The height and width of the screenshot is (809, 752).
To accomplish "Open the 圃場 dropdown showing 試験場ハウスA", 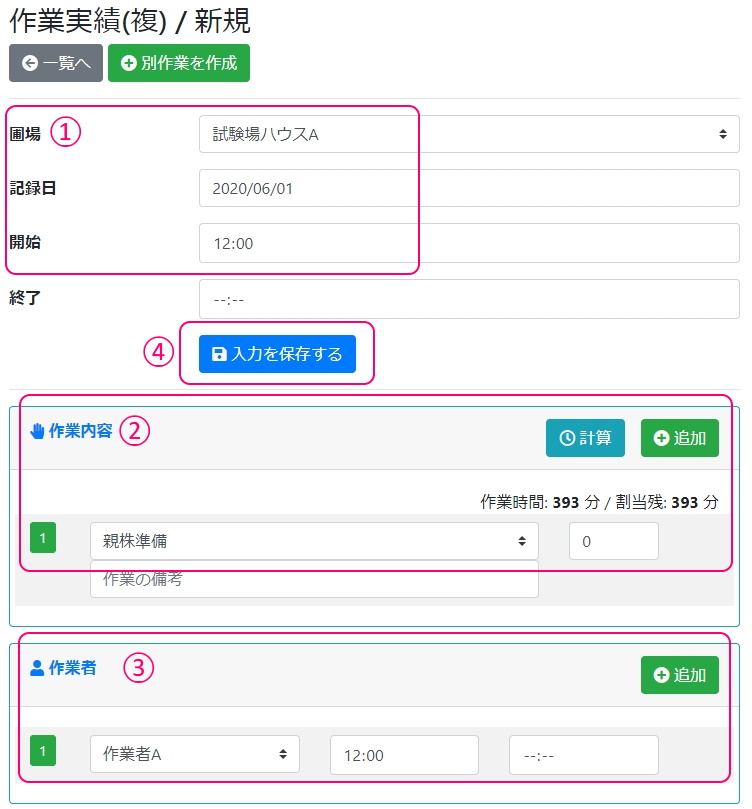I will coord(469,134).
